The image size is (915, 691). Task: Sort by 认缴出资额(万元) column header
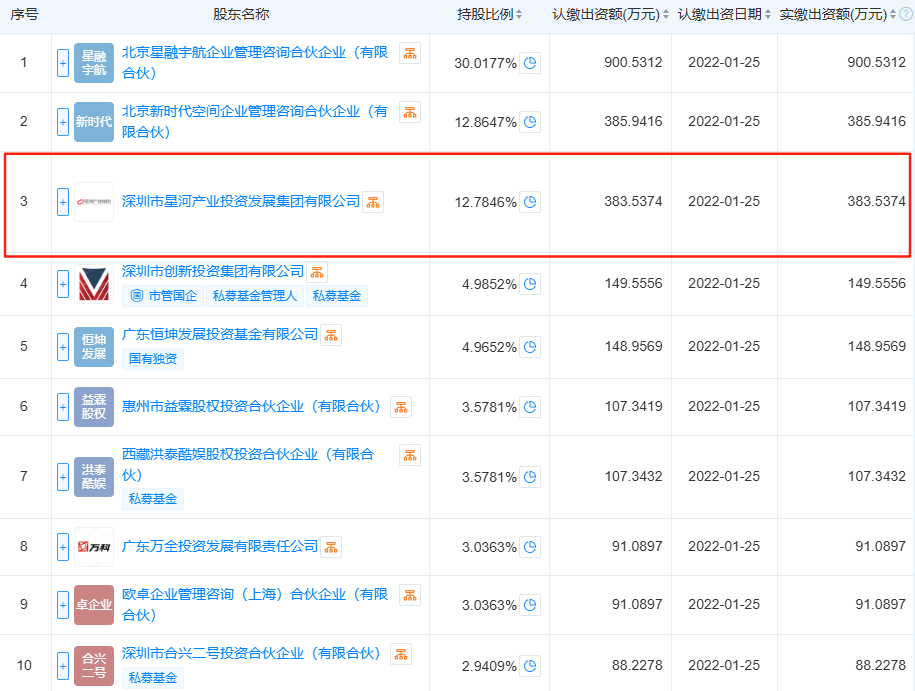click(x=610, y=15)
